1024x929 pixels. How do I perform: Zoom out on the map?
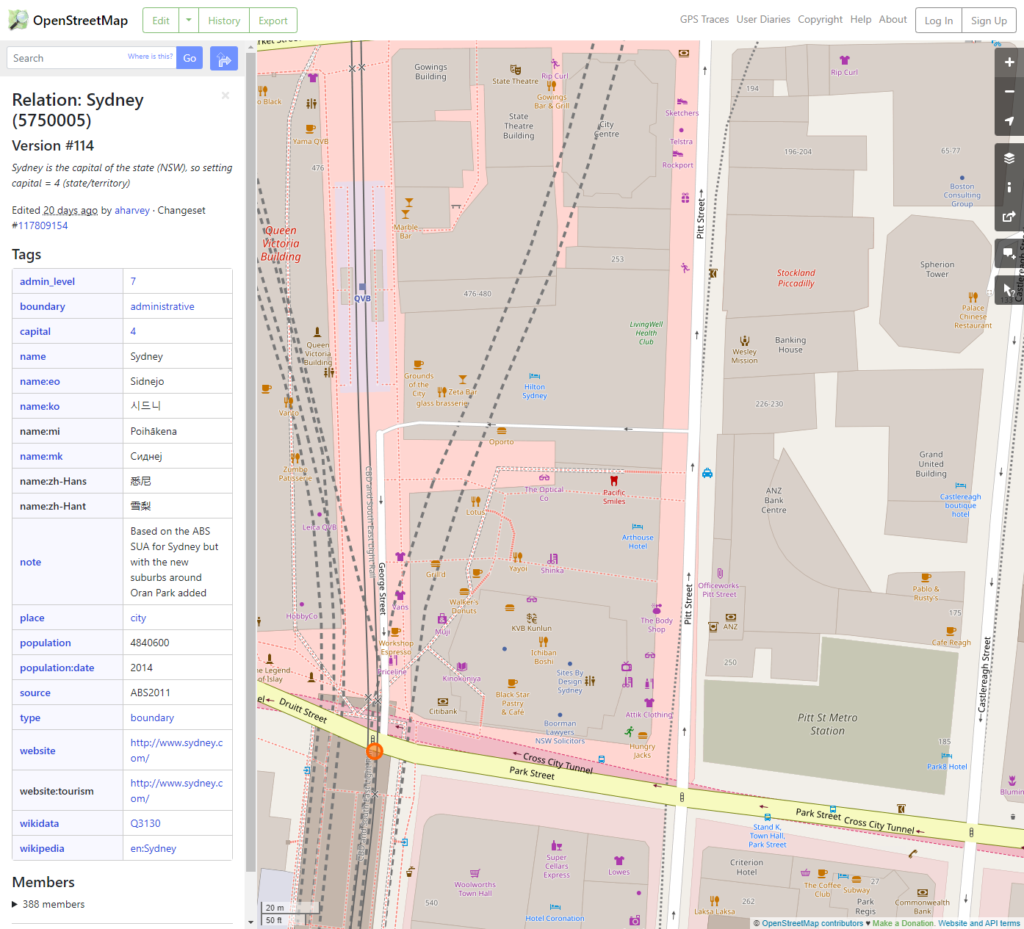1009,91
